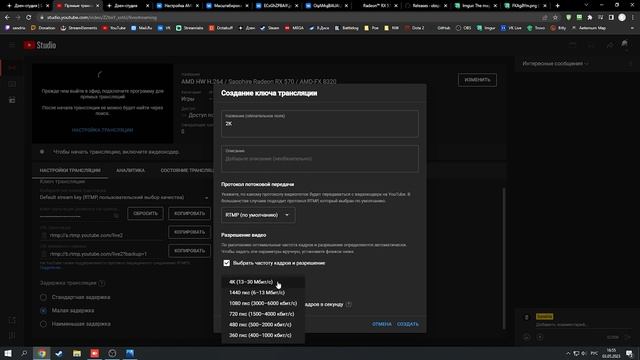This screenshot has height=360, width=640.
Task: Expand the Интересные сообщения chat dropdown
Action: (x=556, y=64)
